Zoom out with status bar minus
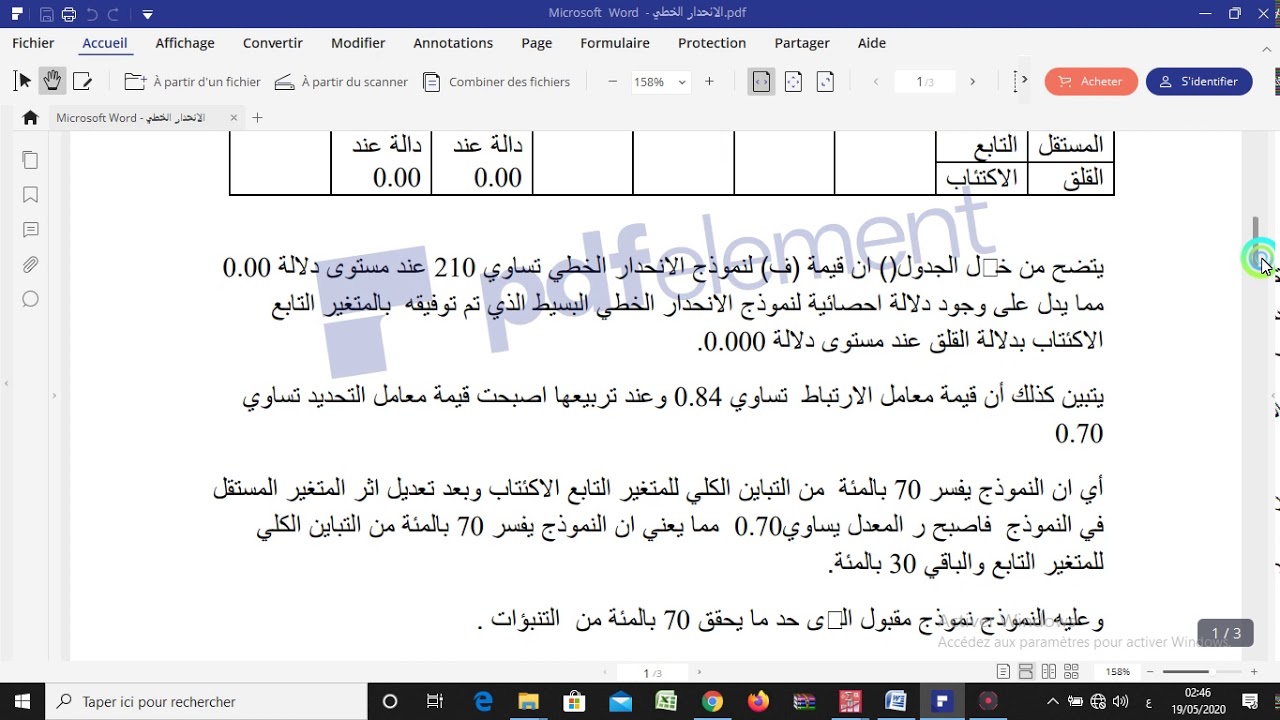The image size is (1280, 720). 1150,672
